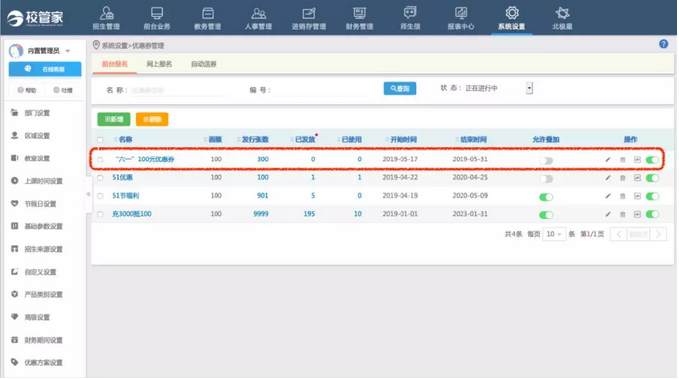This screenshot has height=379, width=679.
Task: Check the box for 51节福利 row
Action: click(100, 196)
